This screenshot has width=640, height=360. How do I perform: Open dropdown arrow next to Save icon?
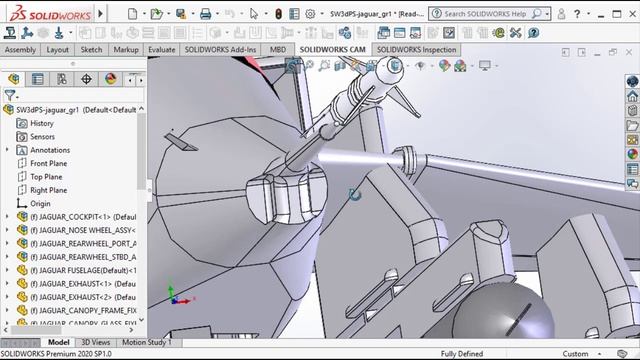193,14
